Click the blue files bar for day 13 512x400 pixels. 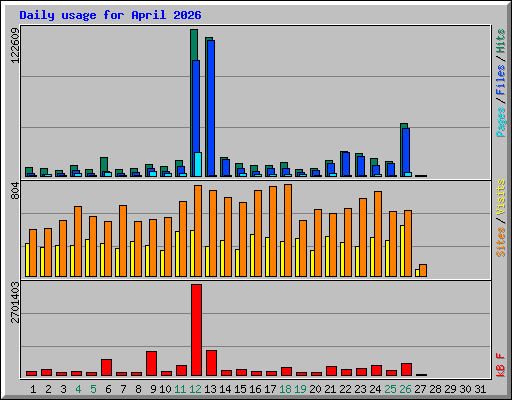pos(211,108)
